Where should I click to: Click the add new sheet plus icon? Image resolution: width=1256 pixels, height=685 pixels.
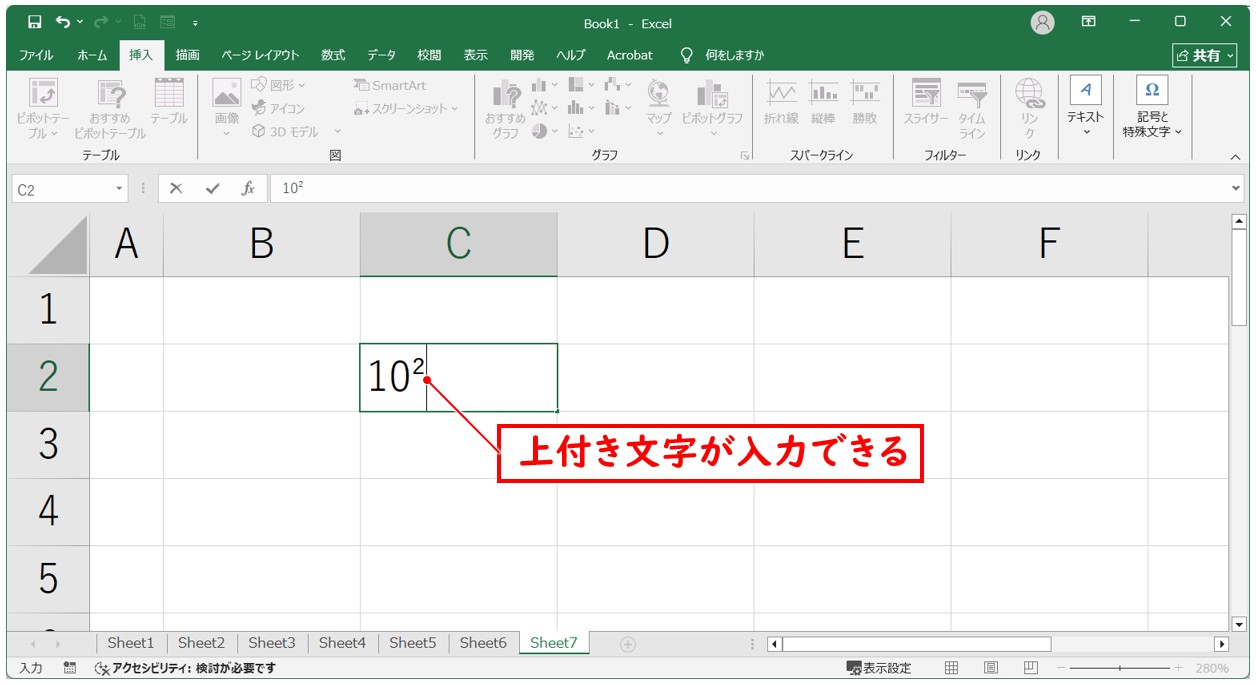click(x=628, y=644)
